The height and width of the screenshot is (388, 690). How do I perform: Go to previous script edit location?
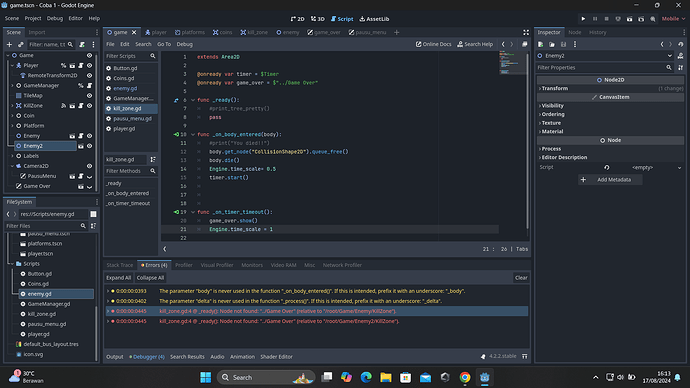pos(503,44)
